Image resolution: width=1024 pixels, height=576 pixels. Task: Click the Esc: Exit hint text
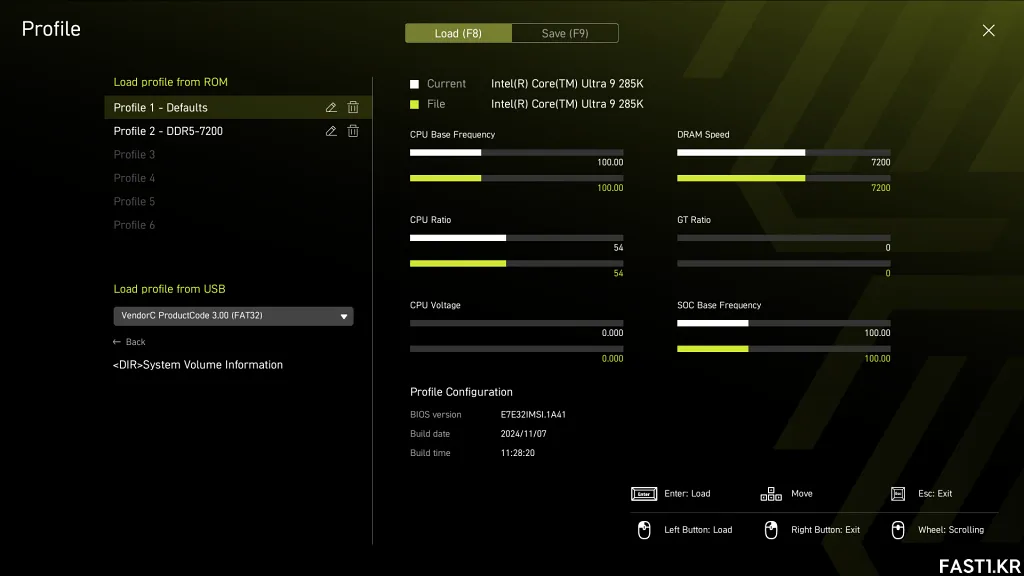(935, 494)
